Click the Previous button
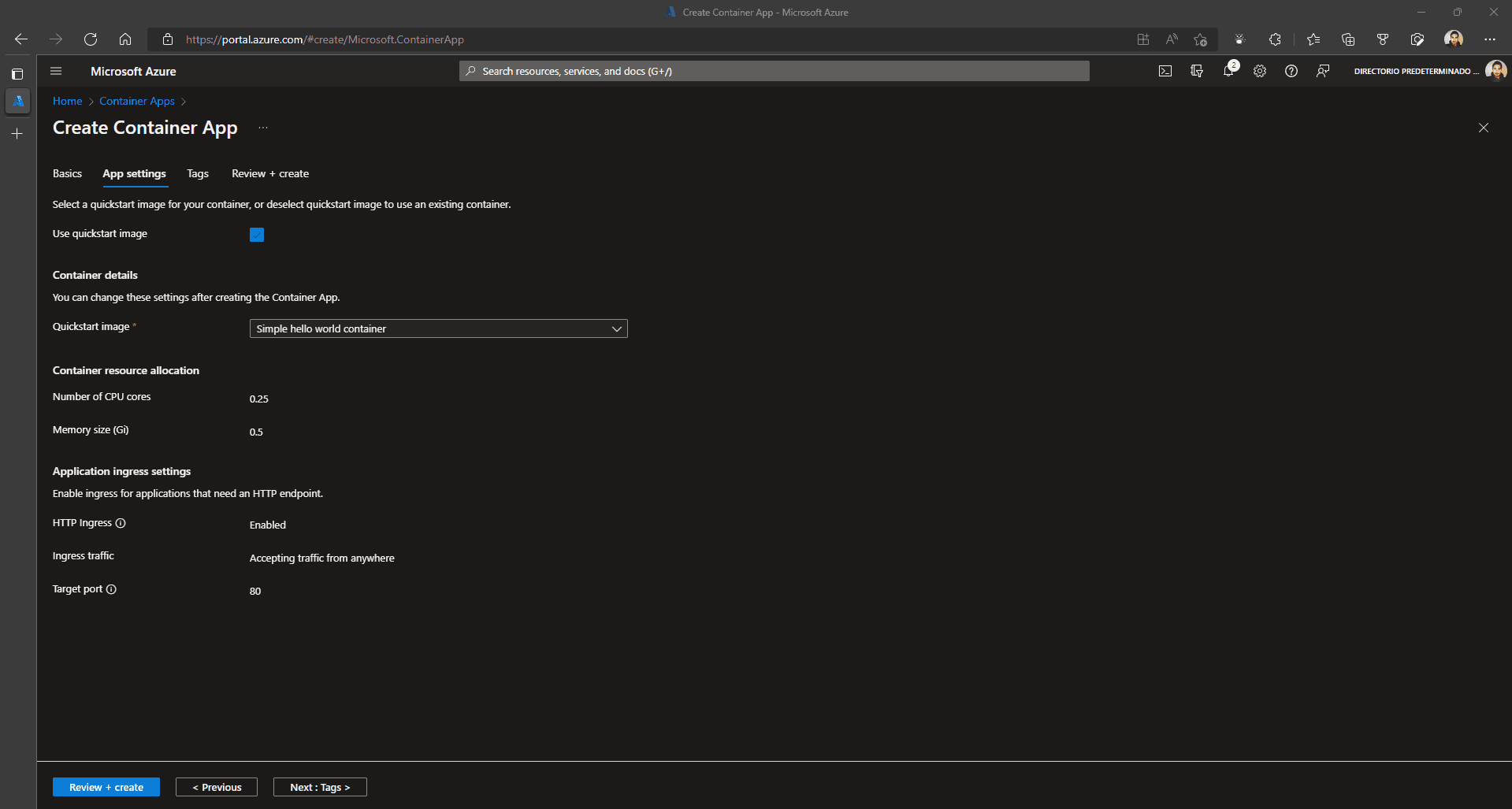This screenshot has height=809, width=1512. [217, 787]
